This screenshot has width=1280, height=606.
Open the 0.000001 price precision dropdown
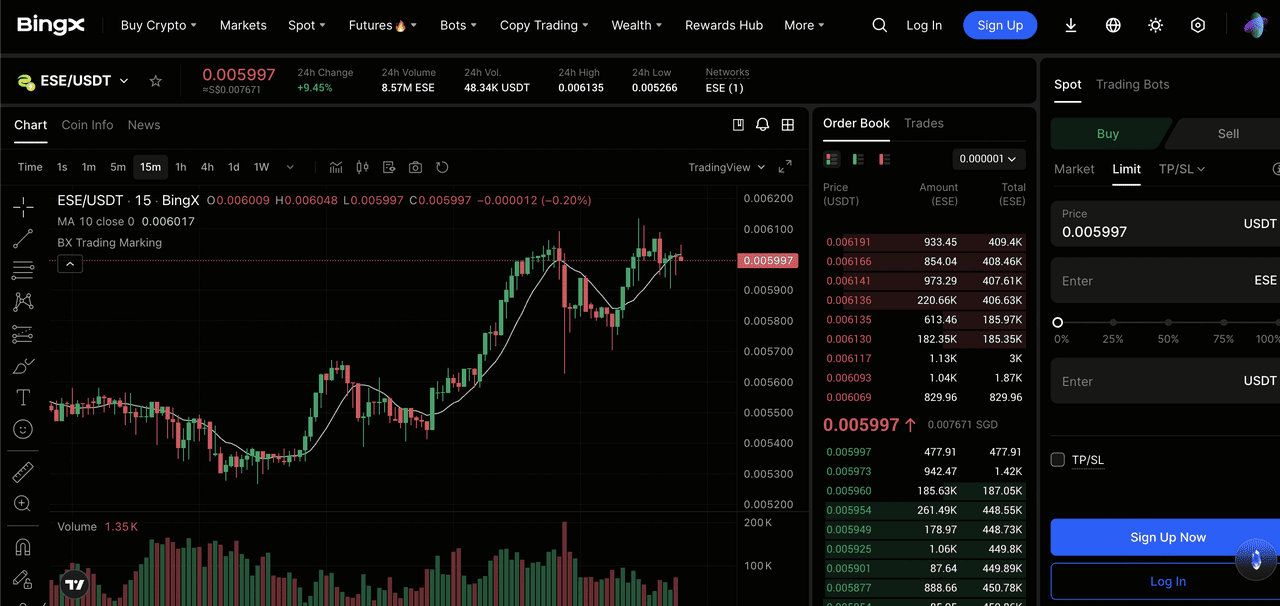tap(987, 159)
